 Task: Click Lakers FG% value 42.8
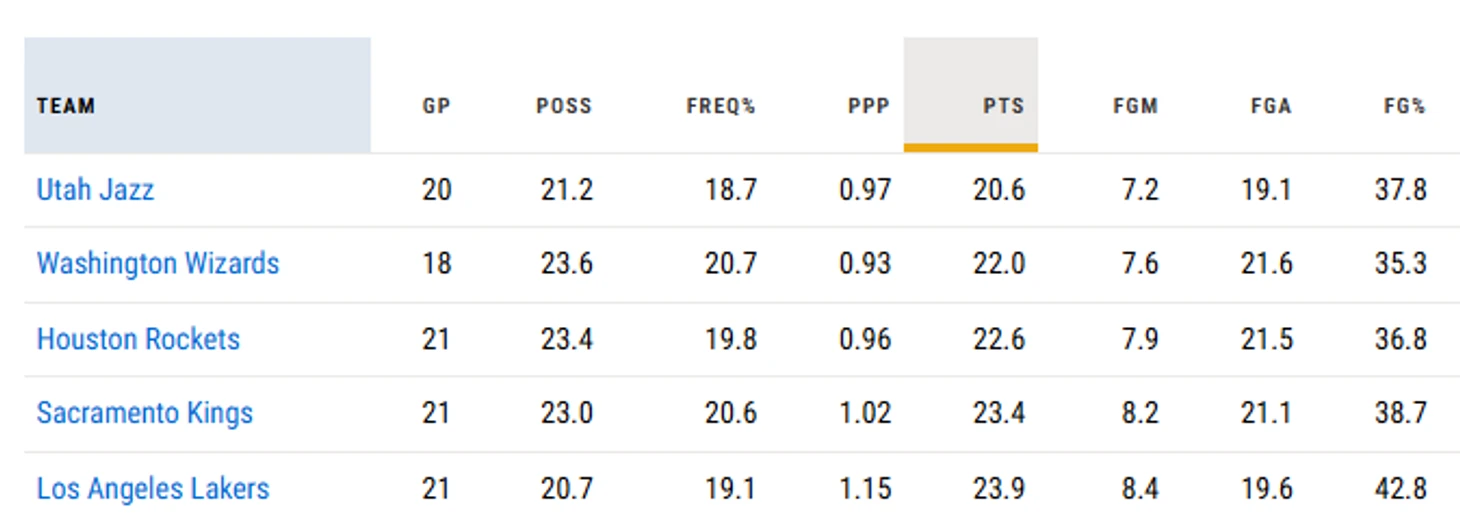(1400, 489)
